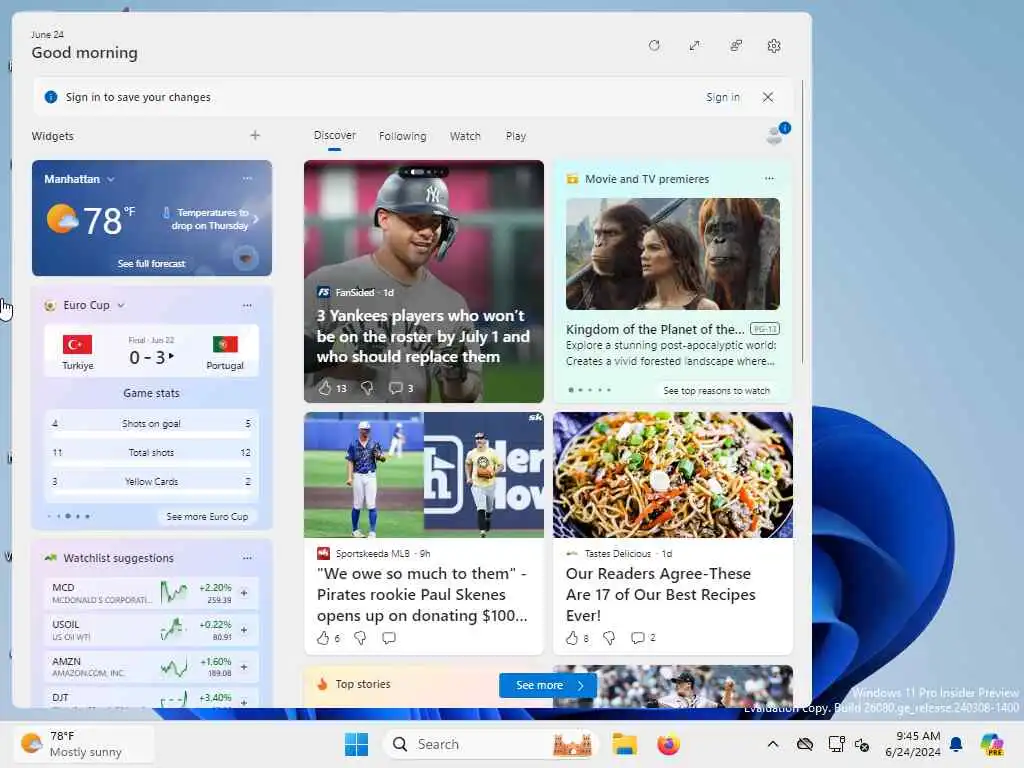
Task: Open File Explorer from taskbar
Action: pyautogui.click(x=624, y=744)
